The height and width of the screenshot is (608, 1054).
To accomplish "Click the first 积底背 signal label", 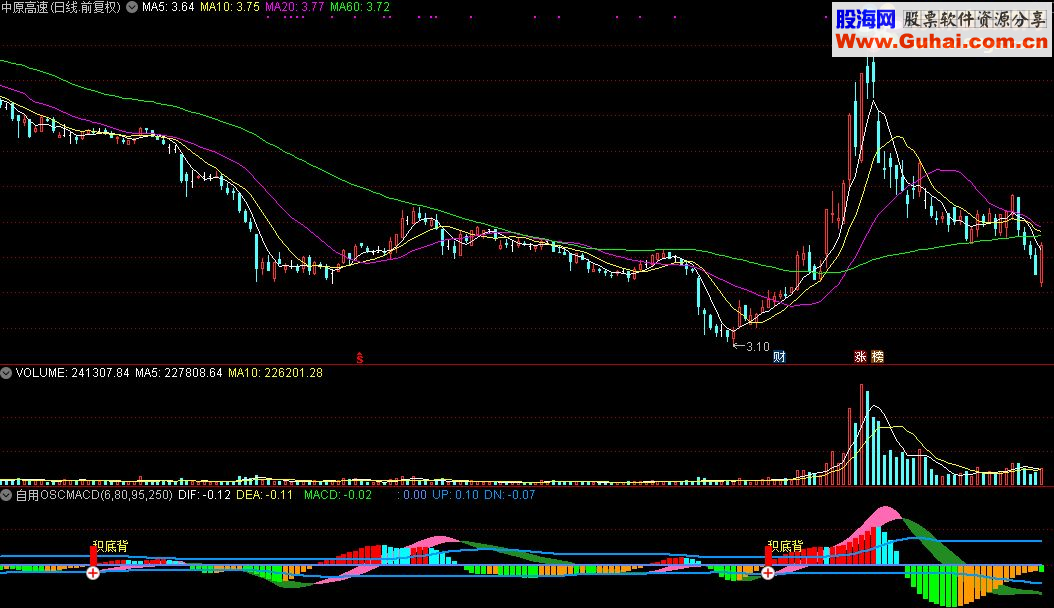I will pyautogui.click(x=110, y=546).
